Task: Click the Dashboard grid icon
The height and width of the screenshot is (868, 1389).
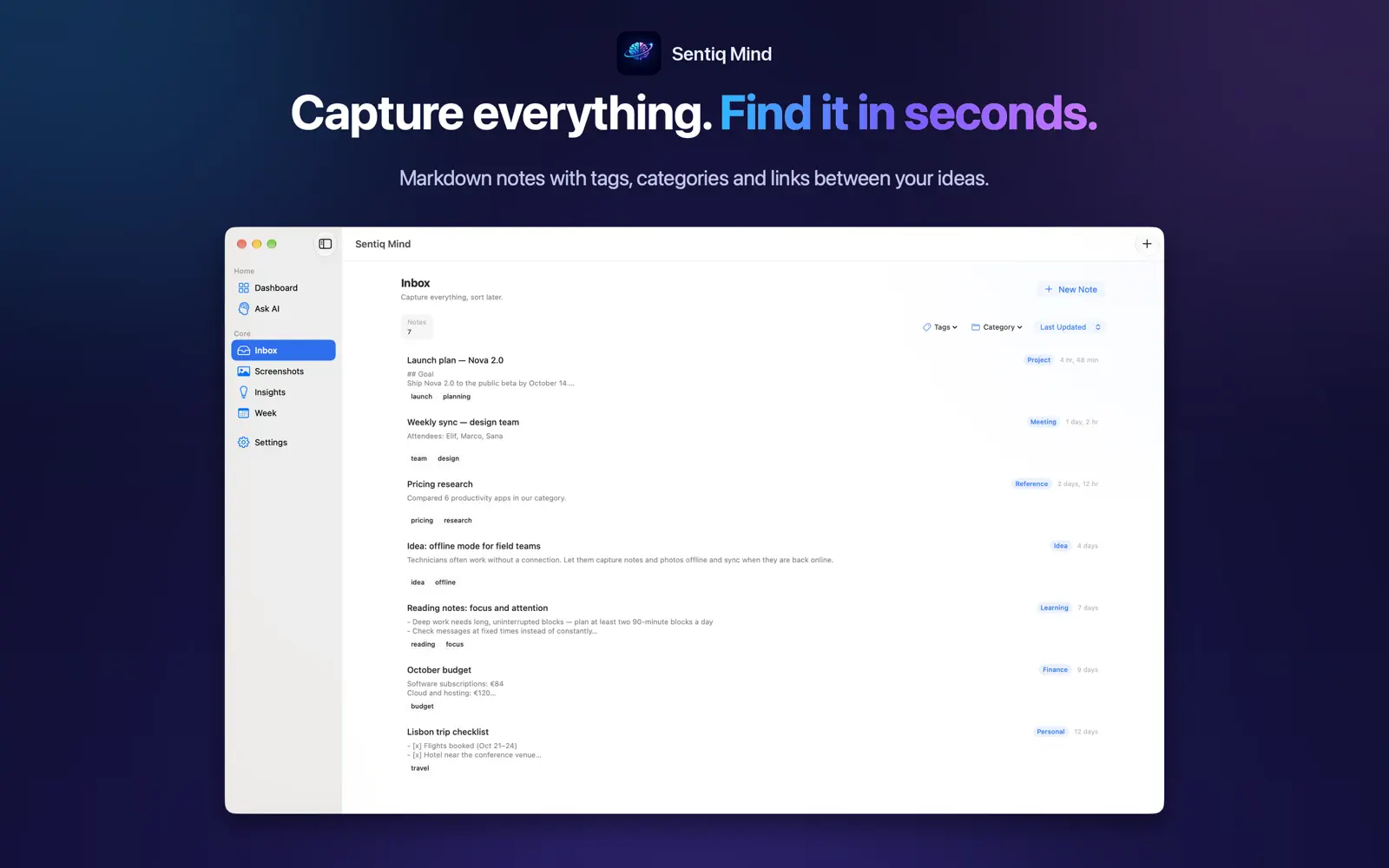Action: point(244,288)
